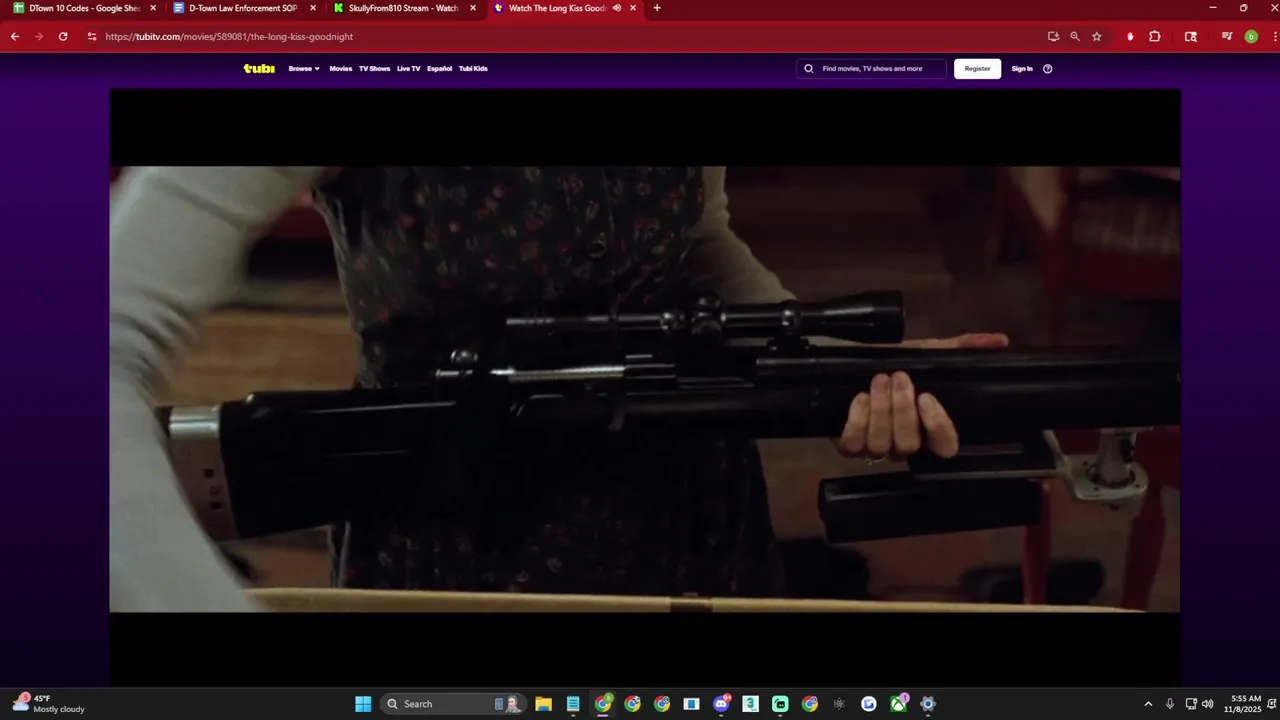Screen dimensions: 1280x720
Task: Click the tab search toolbar icon
Action: pos(1191,36)
